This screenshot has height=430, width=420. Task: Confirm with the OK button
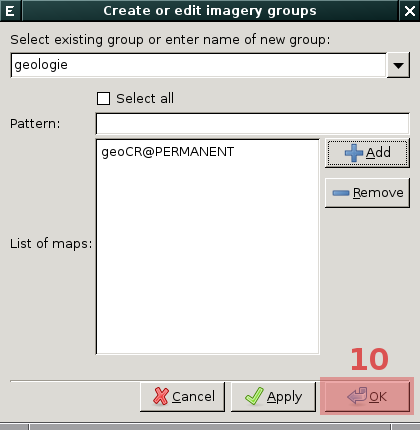[367, 397]
